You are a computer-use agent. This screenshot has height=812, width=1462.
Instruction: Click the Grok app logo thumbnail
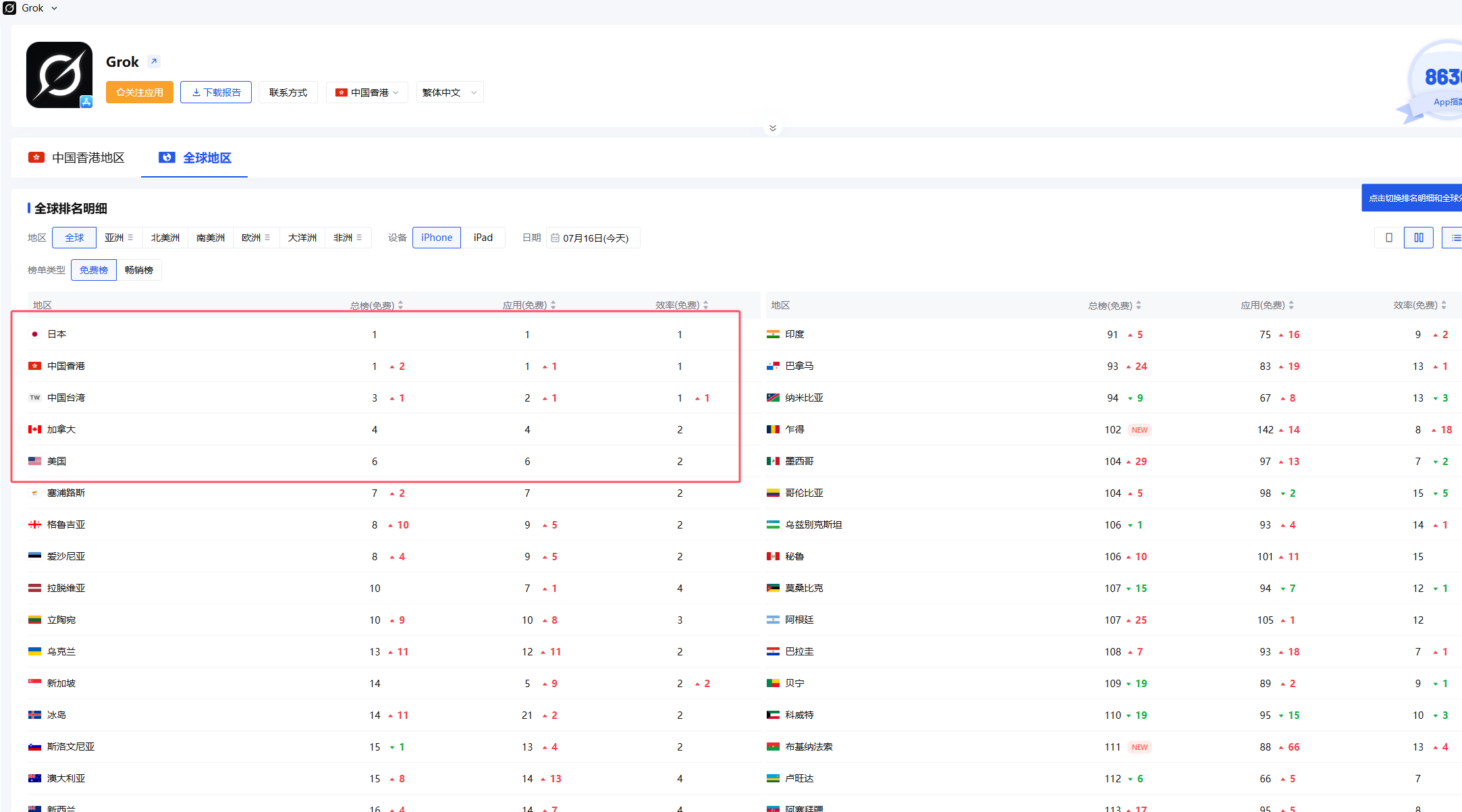(x=59, y=75)
